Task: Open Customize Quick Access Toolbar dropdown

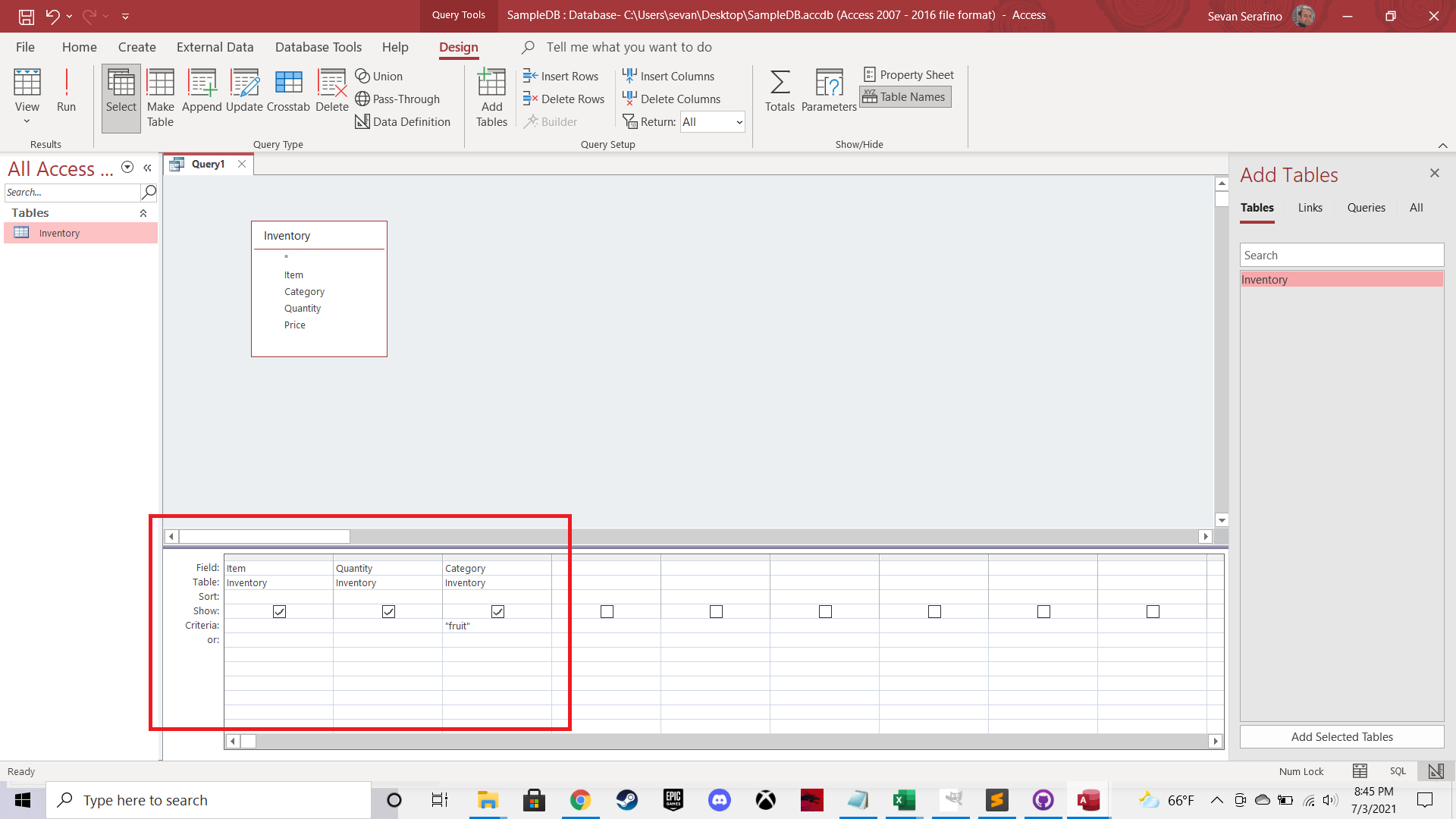Action: pos(125,16)
